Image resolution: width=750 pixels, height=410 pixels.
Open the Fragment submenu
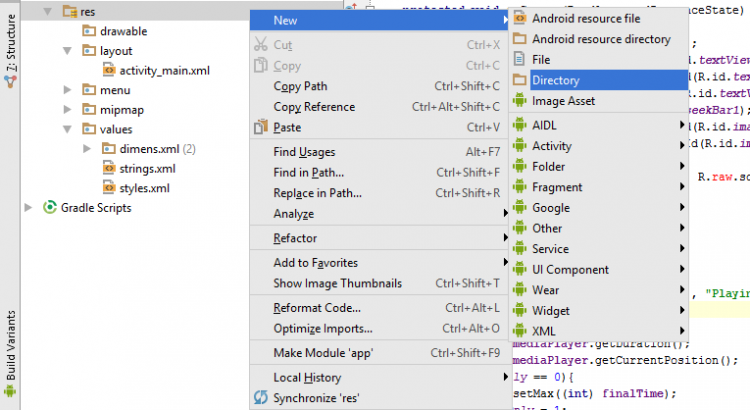click(557, 187)
